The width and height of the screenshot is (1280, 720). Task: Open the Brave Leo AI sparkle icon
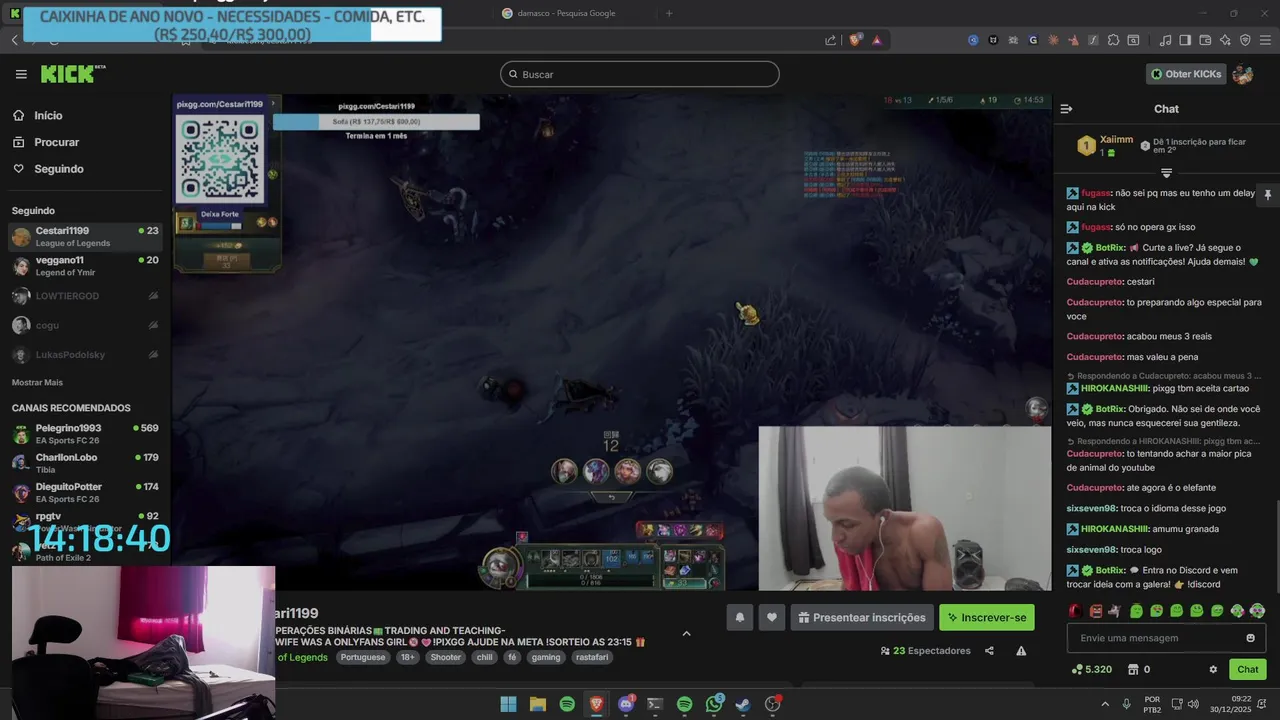pos(1225,40)
